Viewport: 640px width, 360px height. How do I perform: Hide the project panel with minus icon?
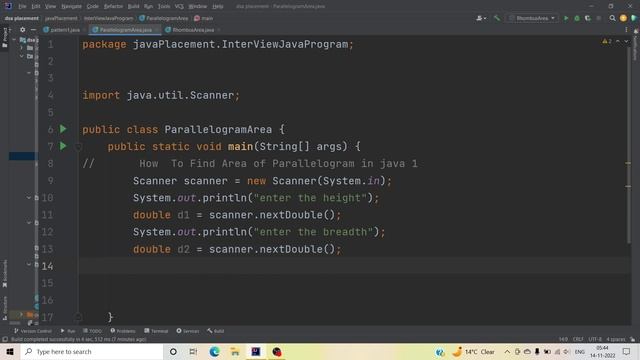(33, 29)
